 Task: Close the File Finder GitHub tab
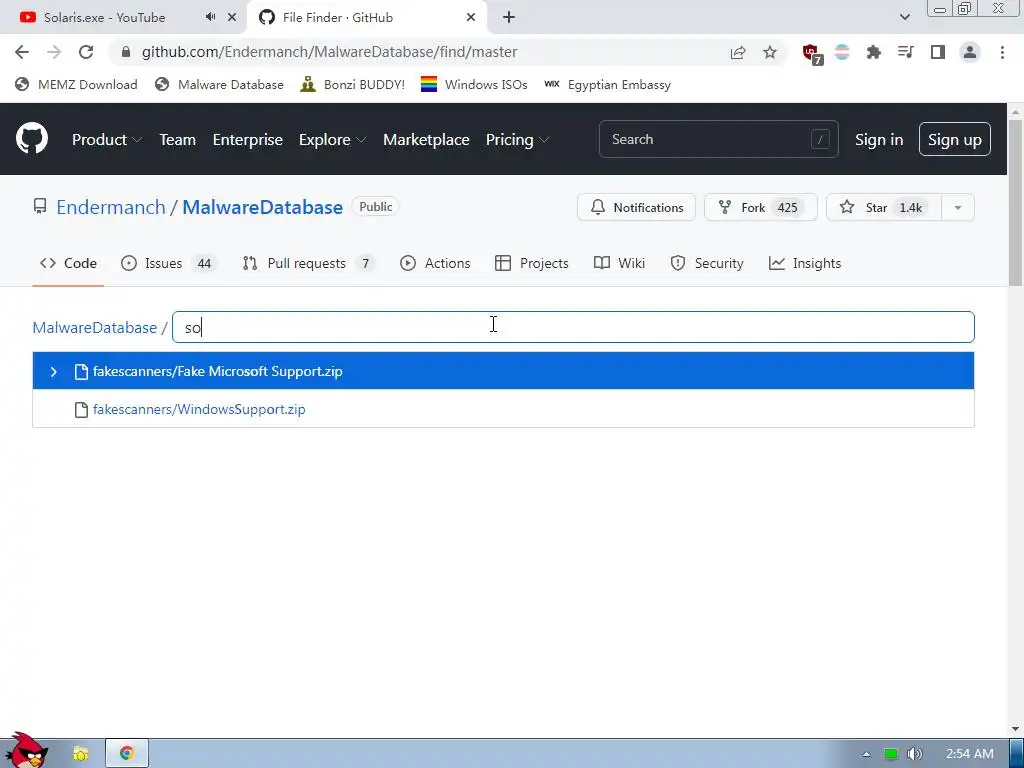(471, 18)
